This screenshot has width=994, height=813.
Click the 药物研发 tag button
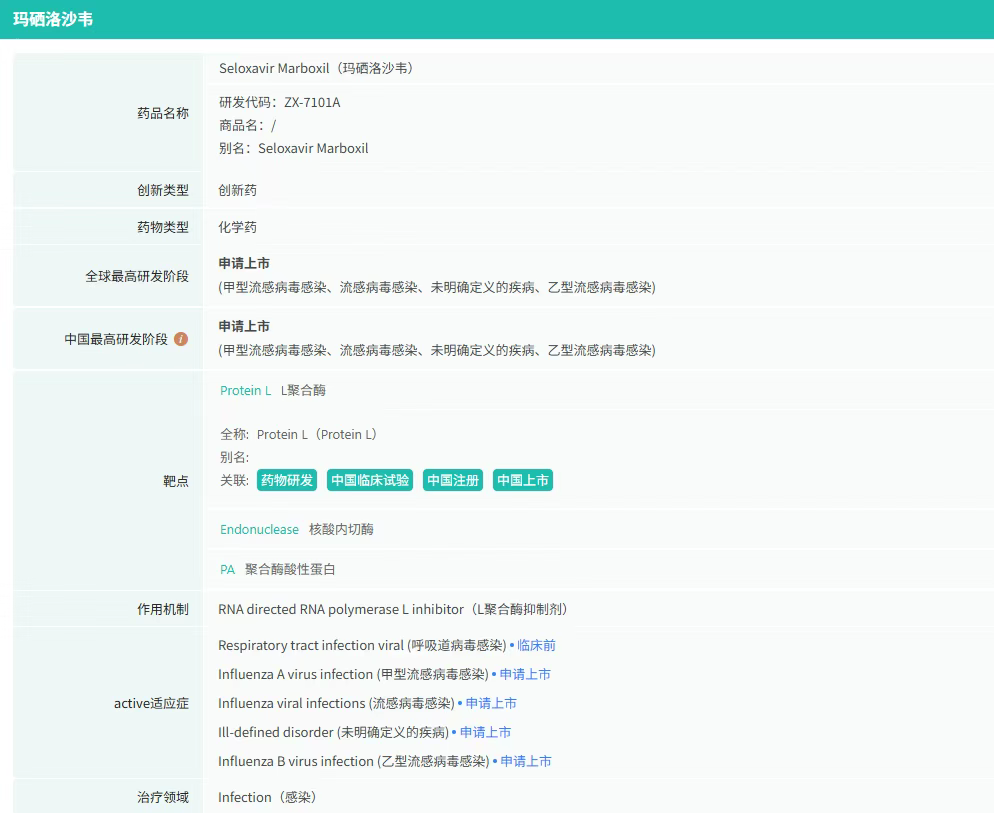pos(287,480)
